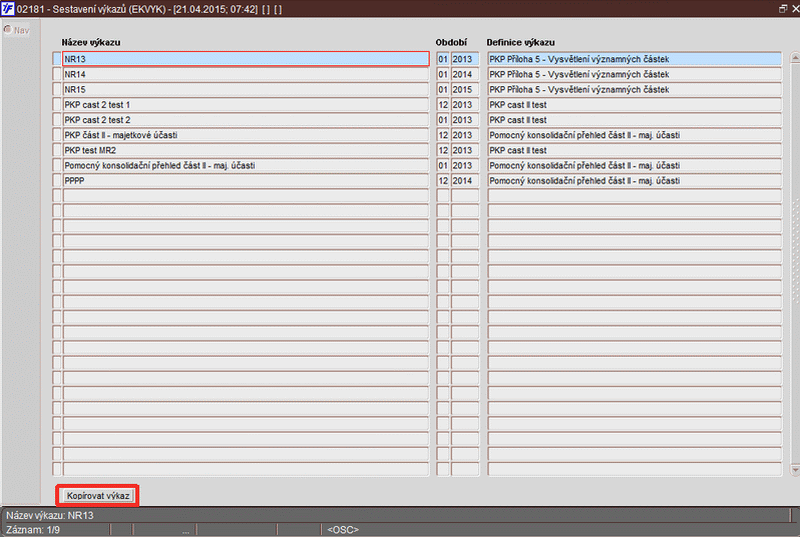
Task: Tick the checkbox beside PKP cast 2 test 1
Action: [x=57, y=105]
